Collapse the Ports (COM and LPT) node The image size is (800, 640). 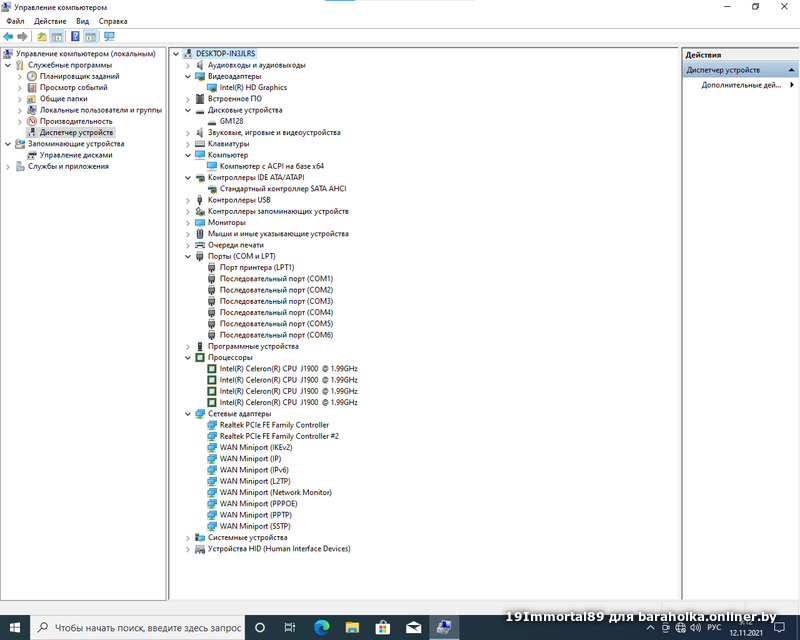[188, 256]
